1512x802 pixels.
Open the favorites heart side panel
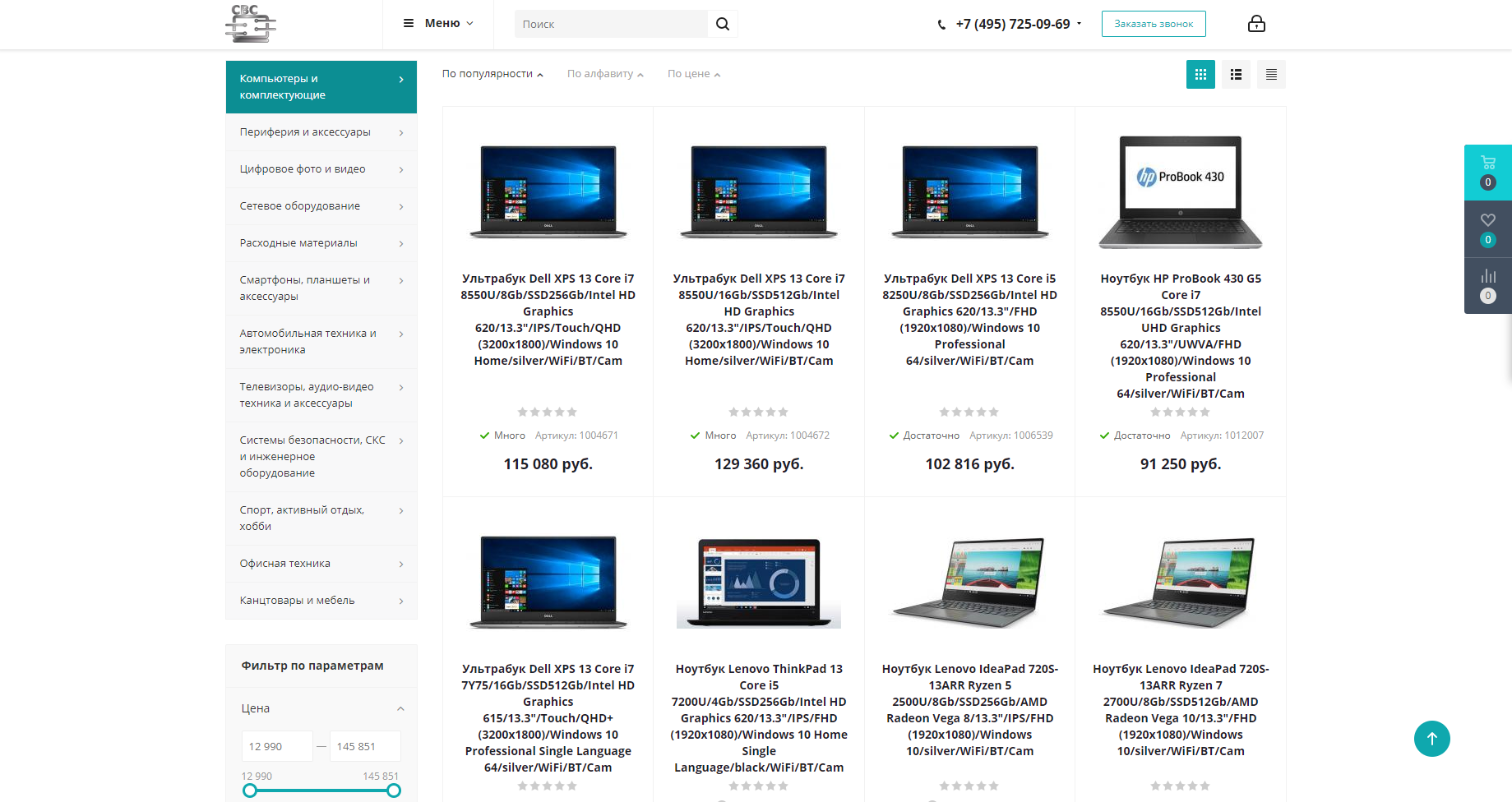(x=1488, y=229)
